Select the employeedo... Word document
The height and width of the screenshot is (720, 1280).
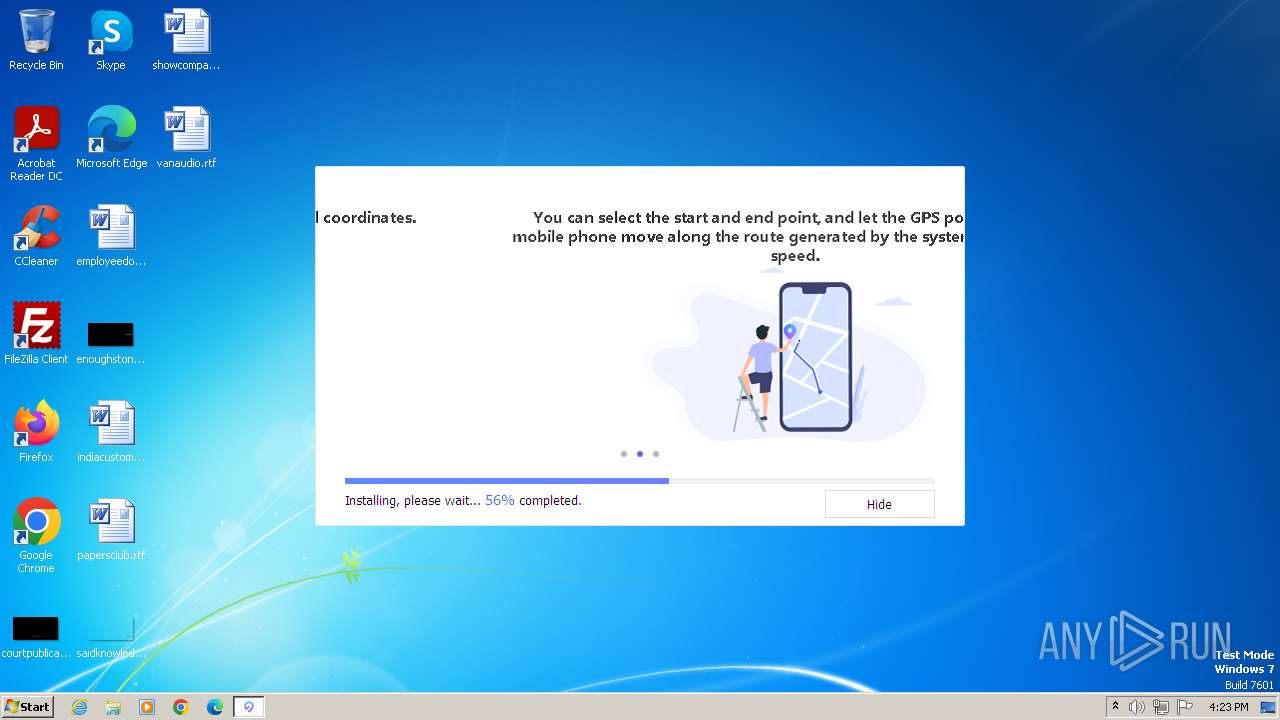pyautogui.click(x=111, y=236)
